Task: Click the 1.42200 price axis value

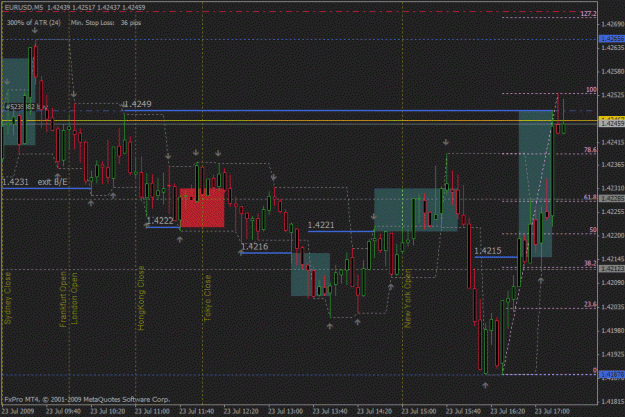Action: click(x=612, y=236)
